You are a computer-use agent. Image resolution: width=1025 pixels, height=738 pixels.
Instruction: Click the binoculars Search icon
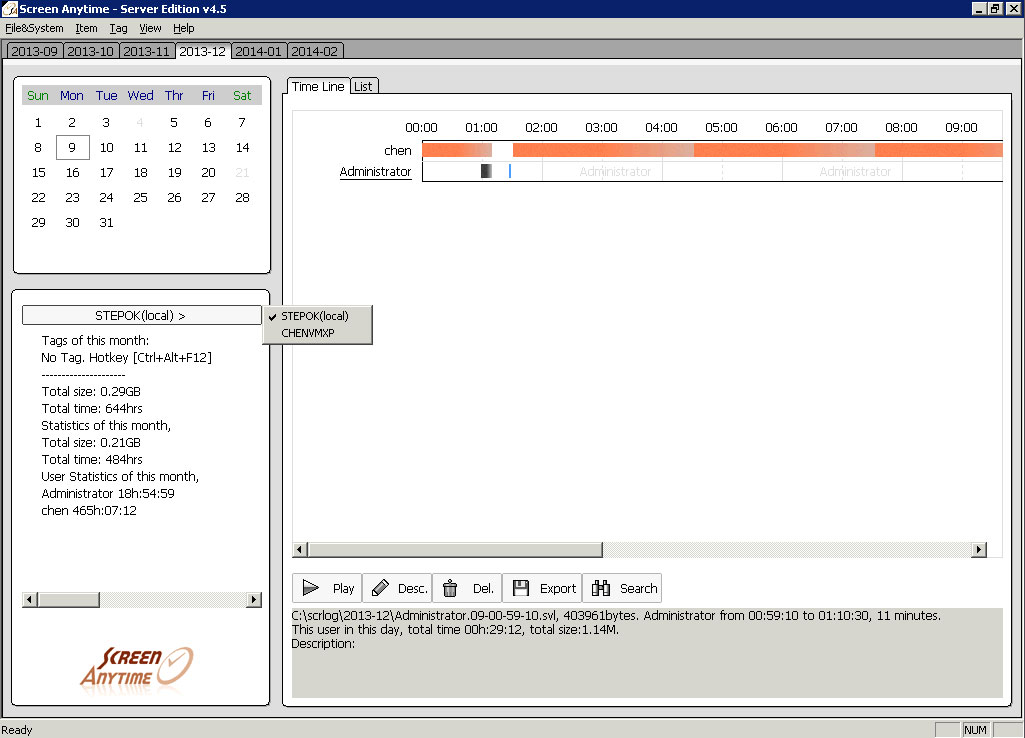(600, 588)
